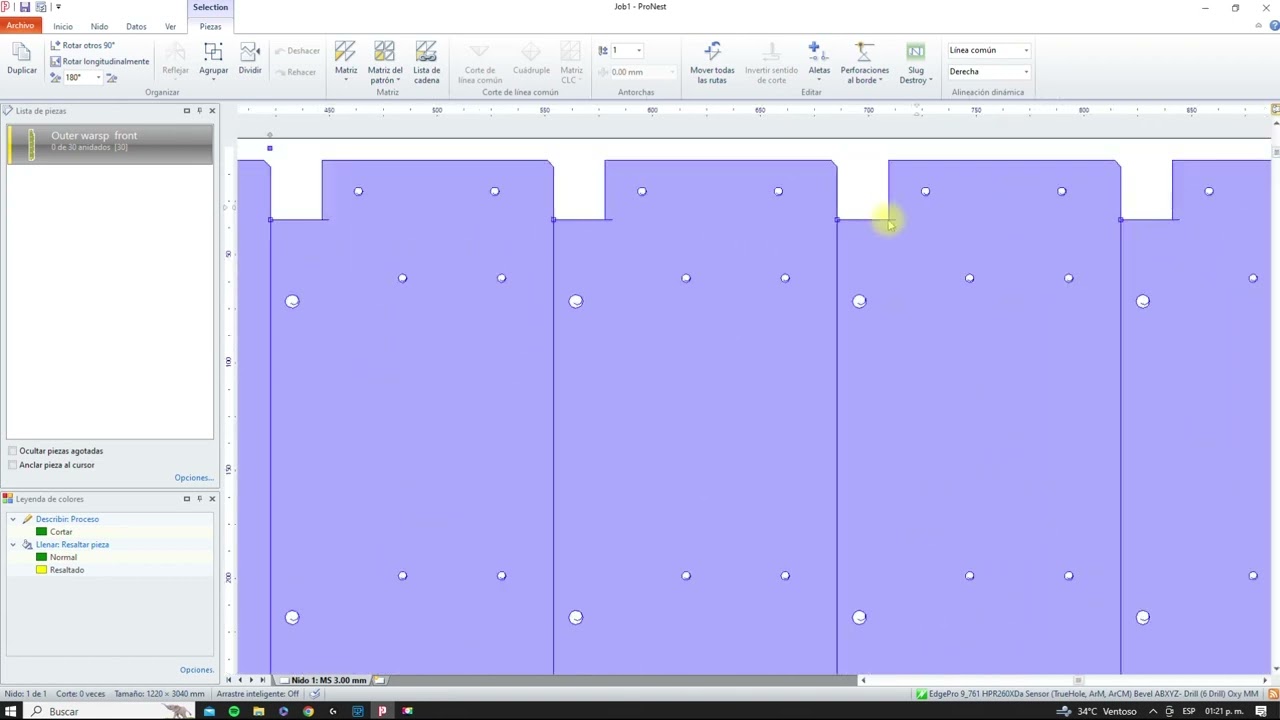Viewport: 1280px width, 720px height.
Task: Open the notifications icon in system tray
Action: pos(1261,711)
